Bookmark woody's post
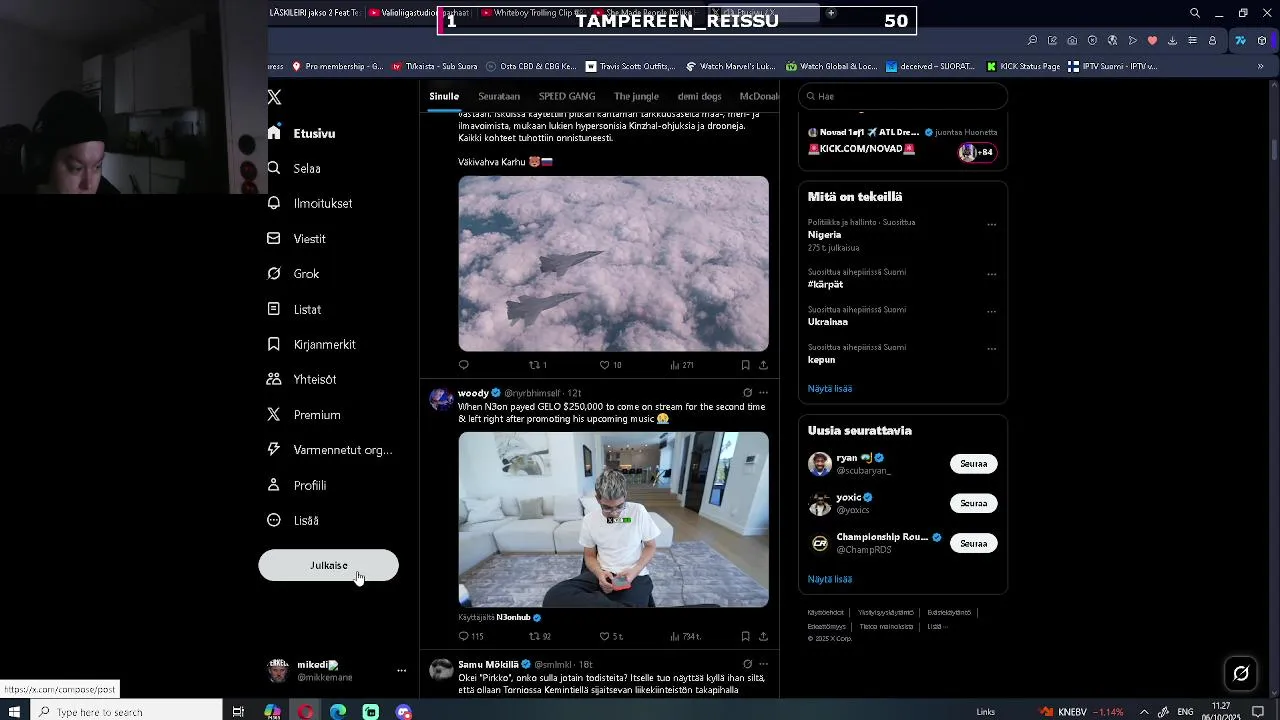 pos(745,636)
